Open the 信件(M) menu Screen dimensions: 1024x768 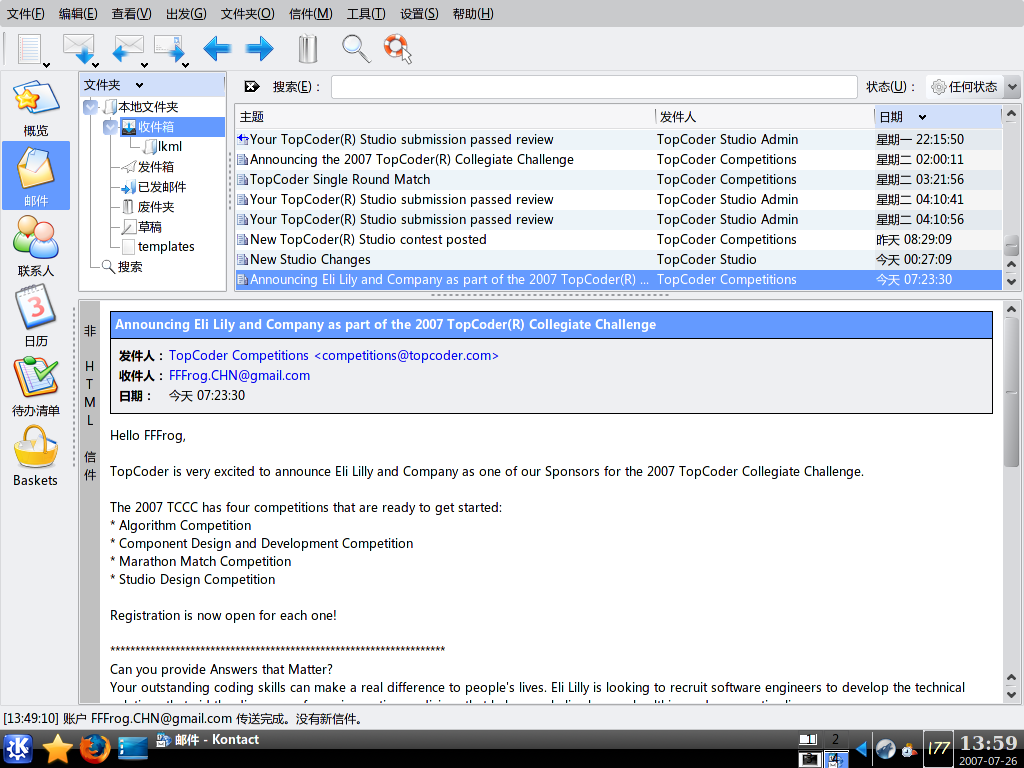tap(310, 13)
